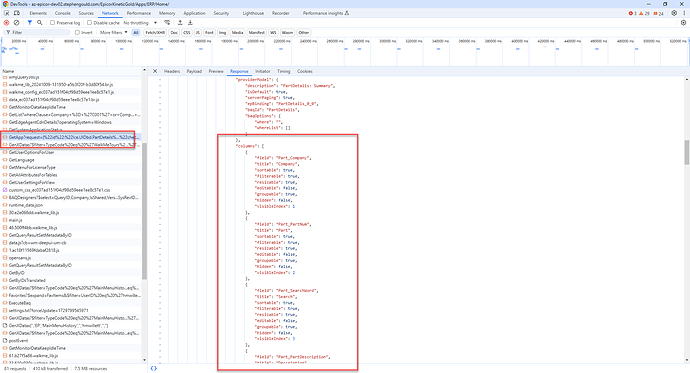Screen dimensions: 690x373
Task: Filter requests by Fetch/XHR type
Action: coord(155,33)
